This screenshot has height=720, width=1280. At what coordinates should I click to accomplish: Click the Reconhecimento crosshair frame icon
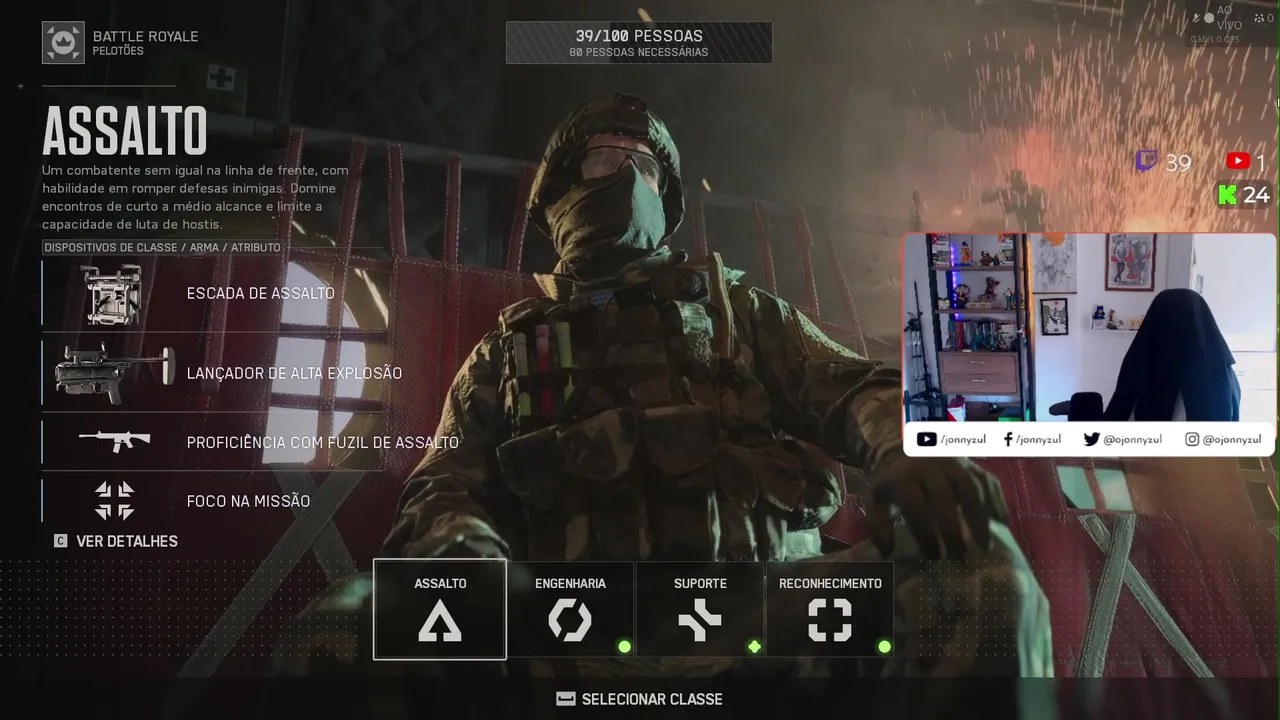pos(830,620)
